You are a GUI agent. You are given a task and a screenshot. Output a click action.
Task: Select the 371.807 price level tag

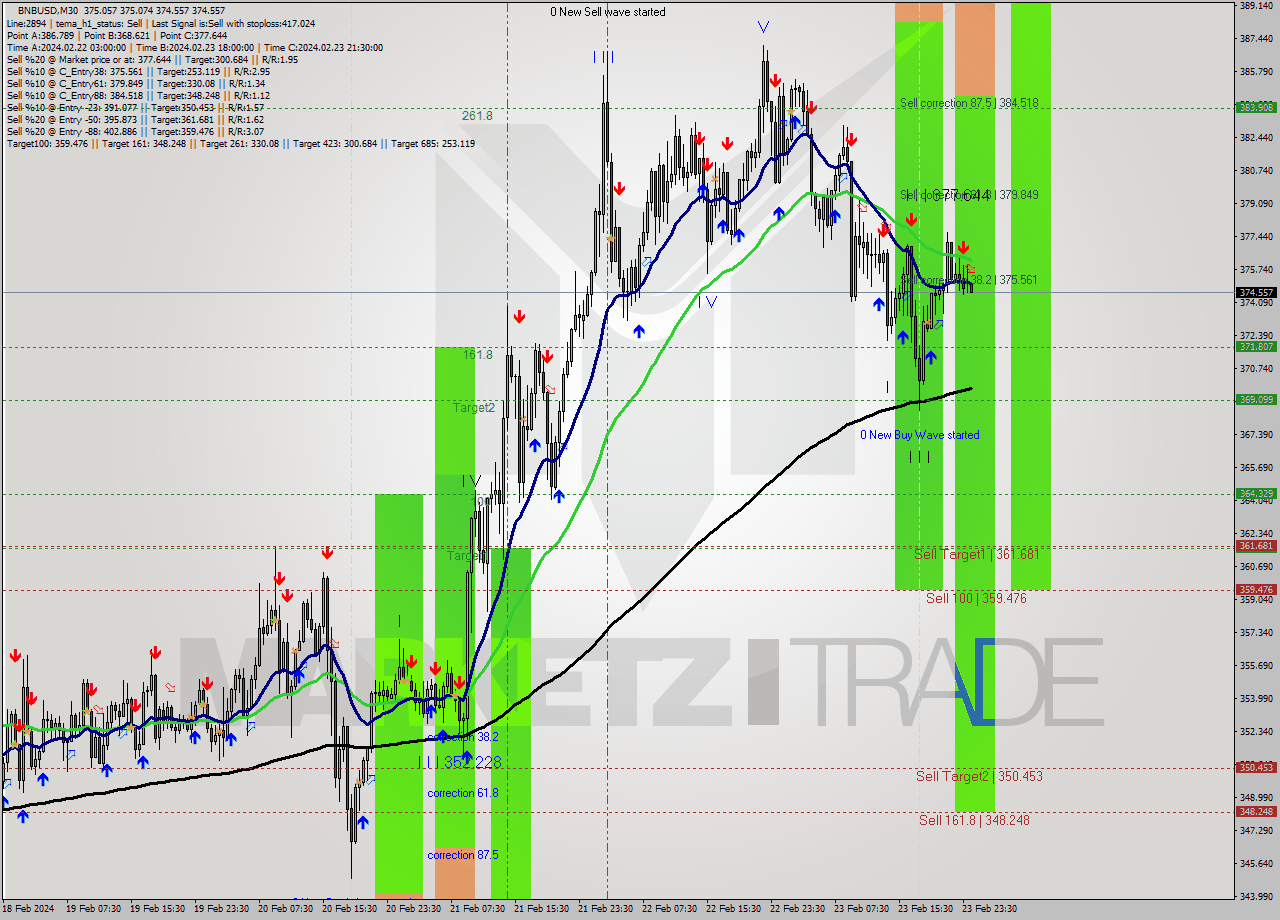tap(1256, 347)
